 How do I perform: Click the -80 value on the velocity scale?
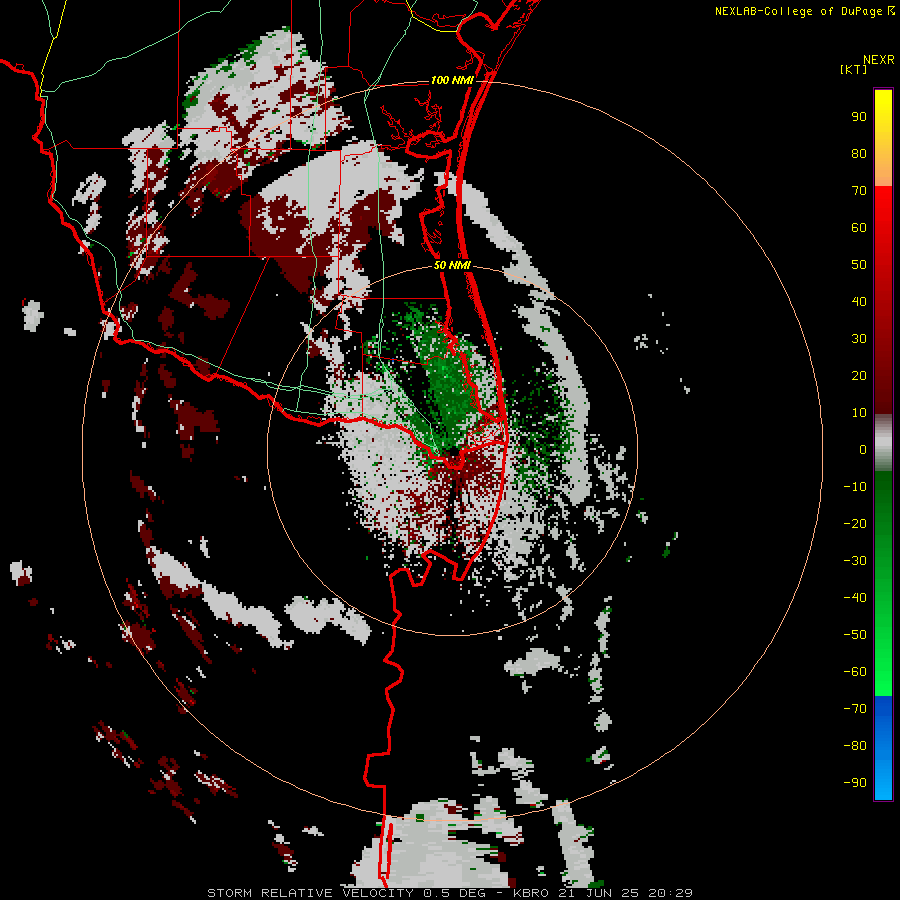click(855, 746)
